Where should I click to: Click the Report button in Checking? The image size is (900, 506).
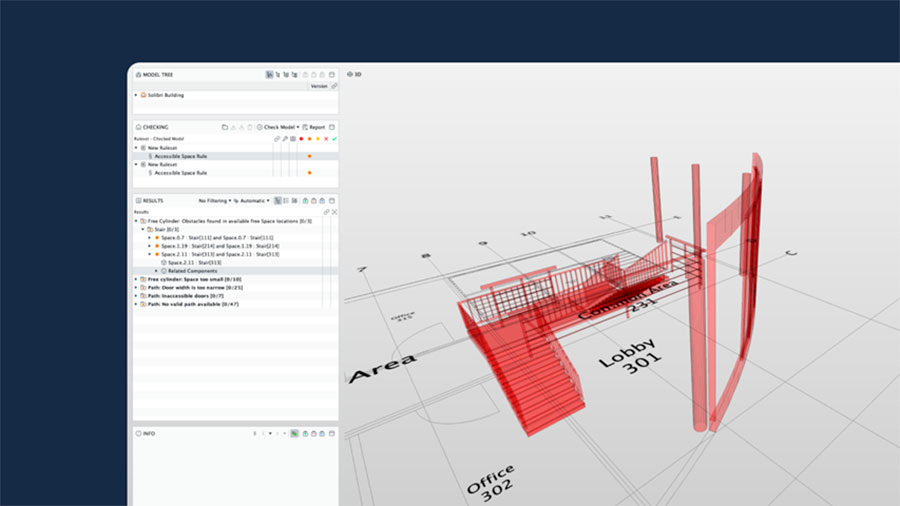coord(315,127)
